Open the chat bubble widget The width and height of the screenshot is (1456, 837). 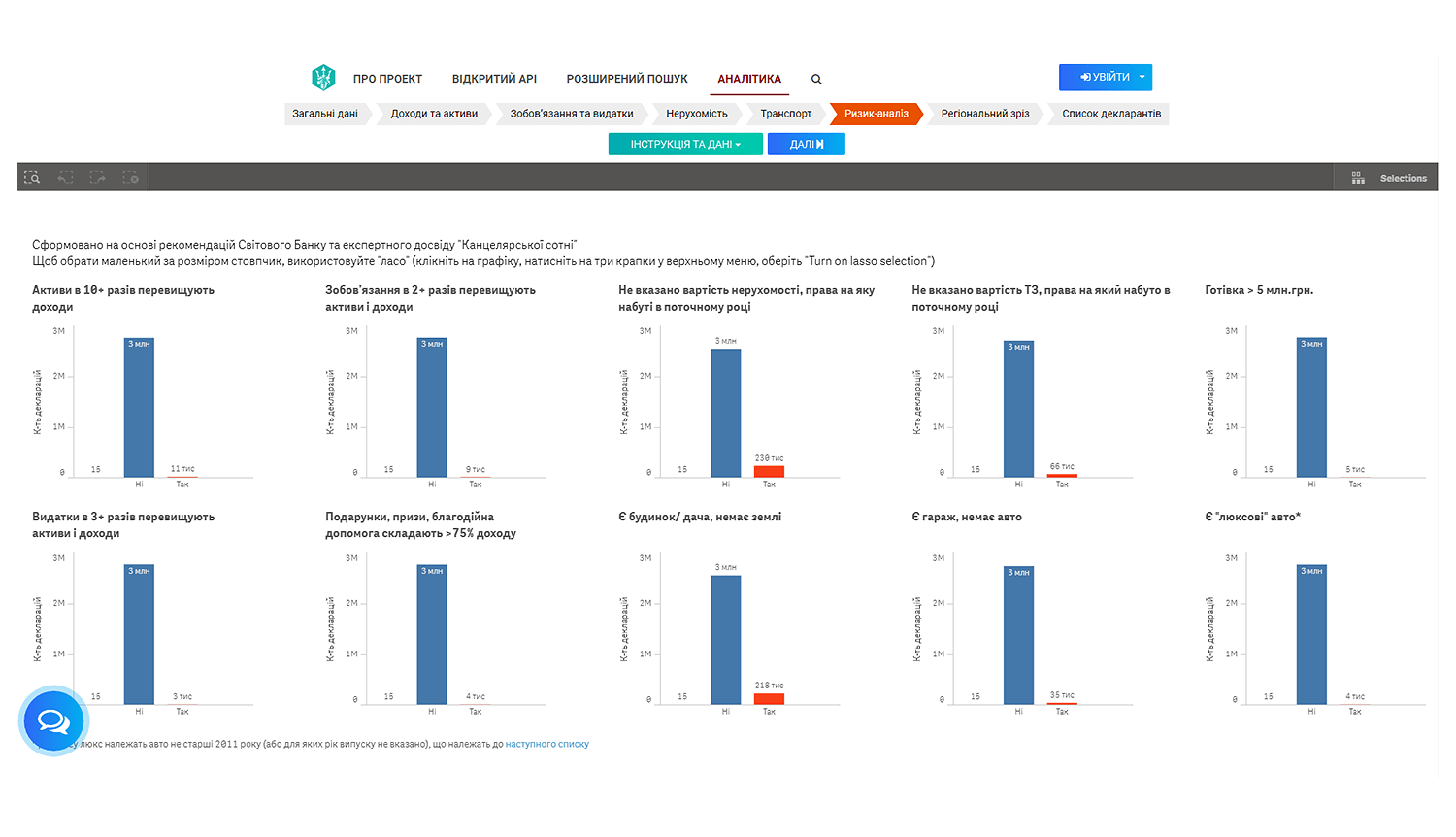pos(53,721)
